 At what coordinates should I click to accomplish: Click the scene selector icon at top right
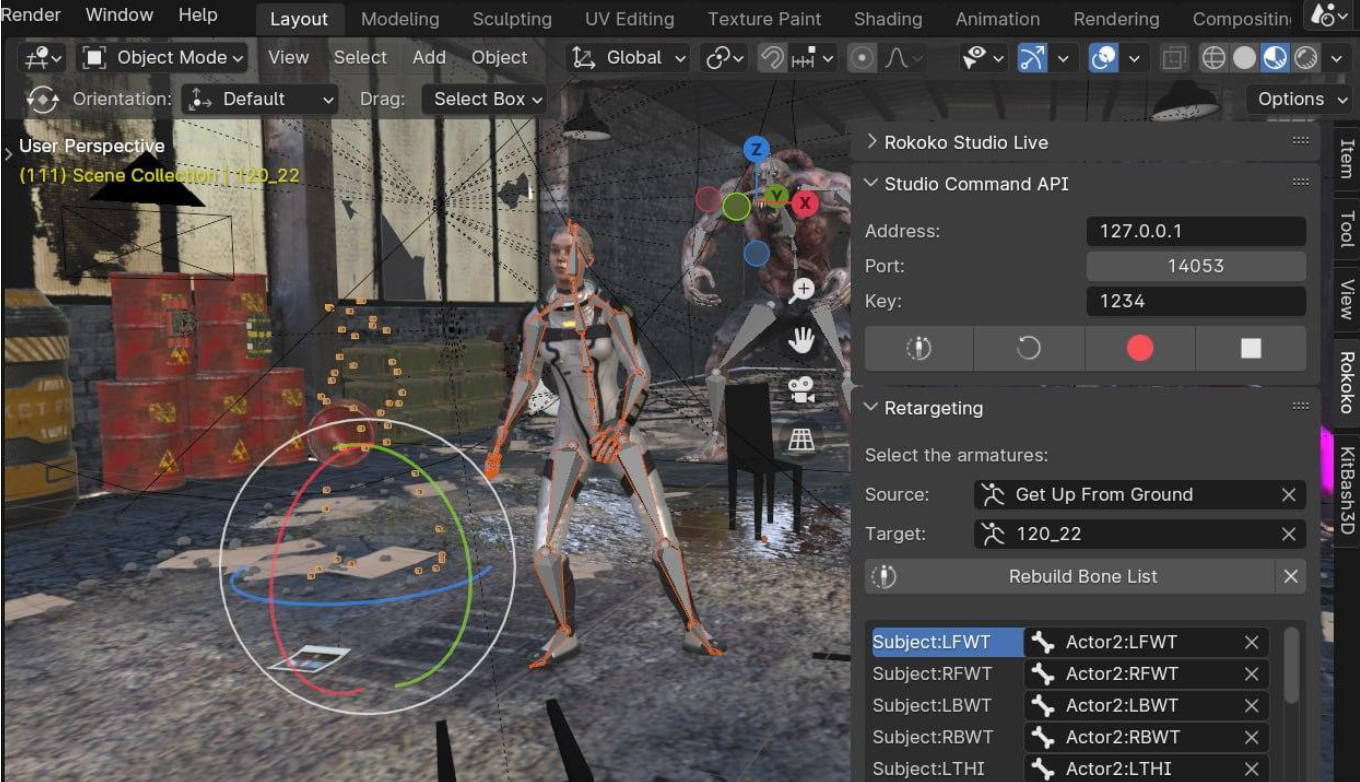click(1328, 15)
